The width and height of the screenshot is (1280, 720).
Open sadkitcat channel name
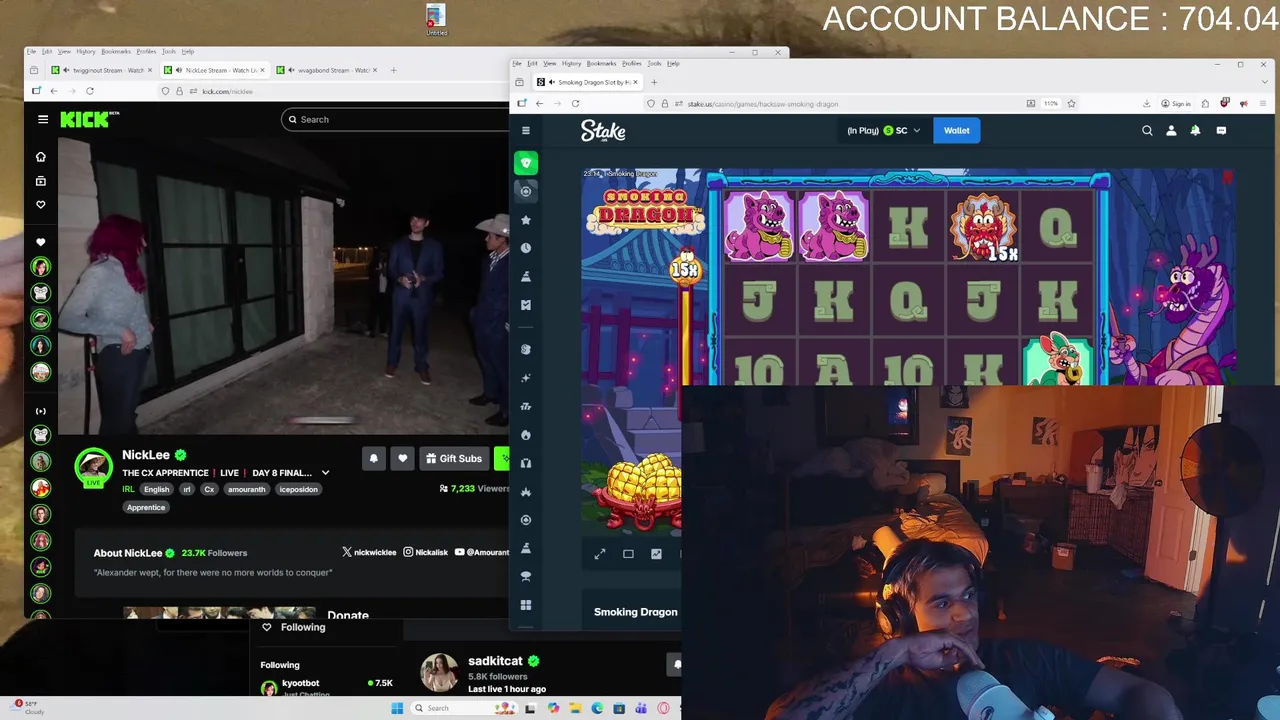point(495,661)
